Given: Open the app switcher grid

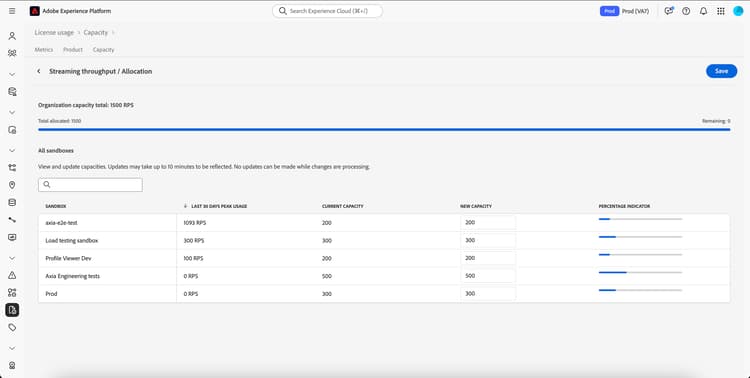Looking at the screenshot, I should tap(720, 11).
